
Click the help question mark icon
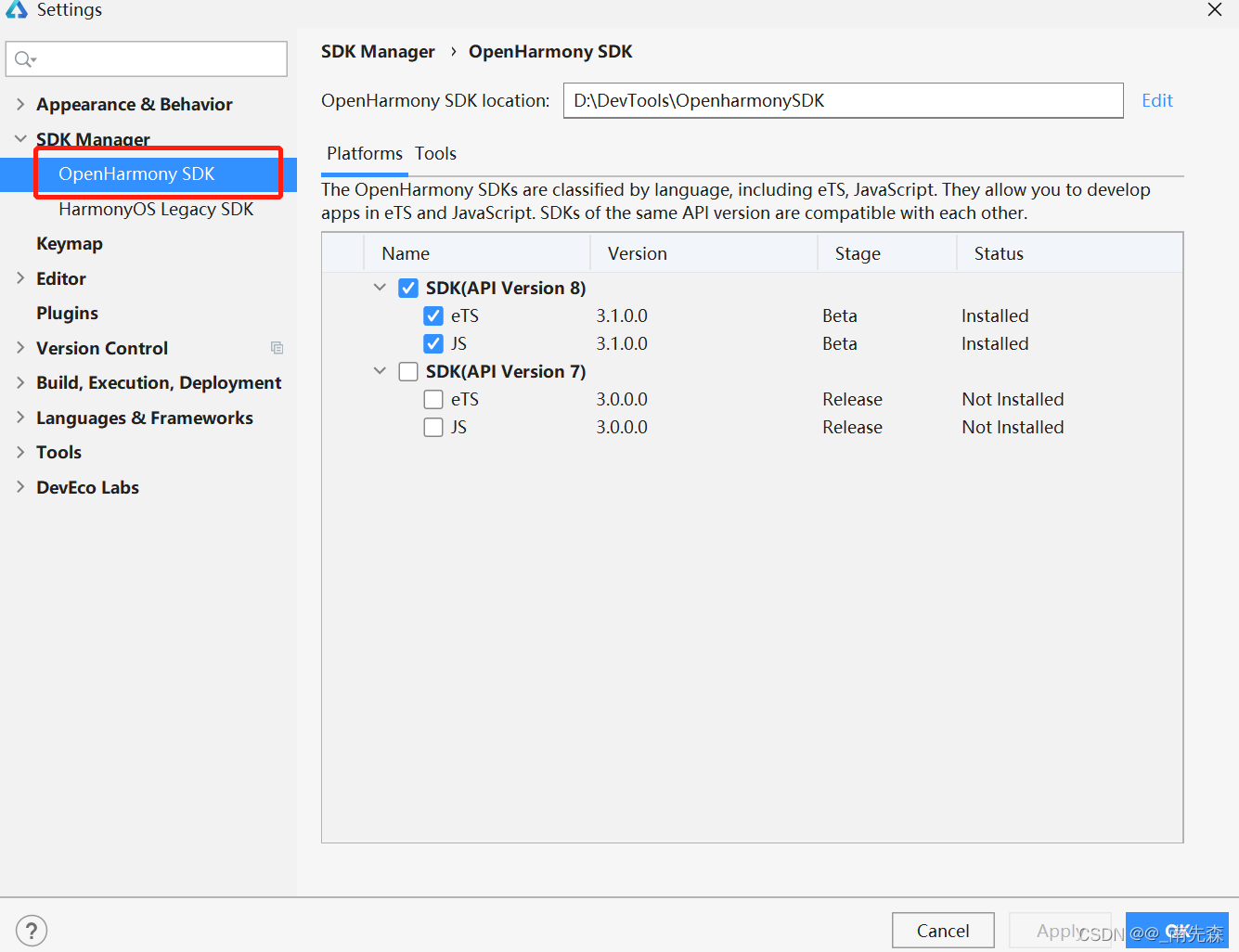point(32,931)
